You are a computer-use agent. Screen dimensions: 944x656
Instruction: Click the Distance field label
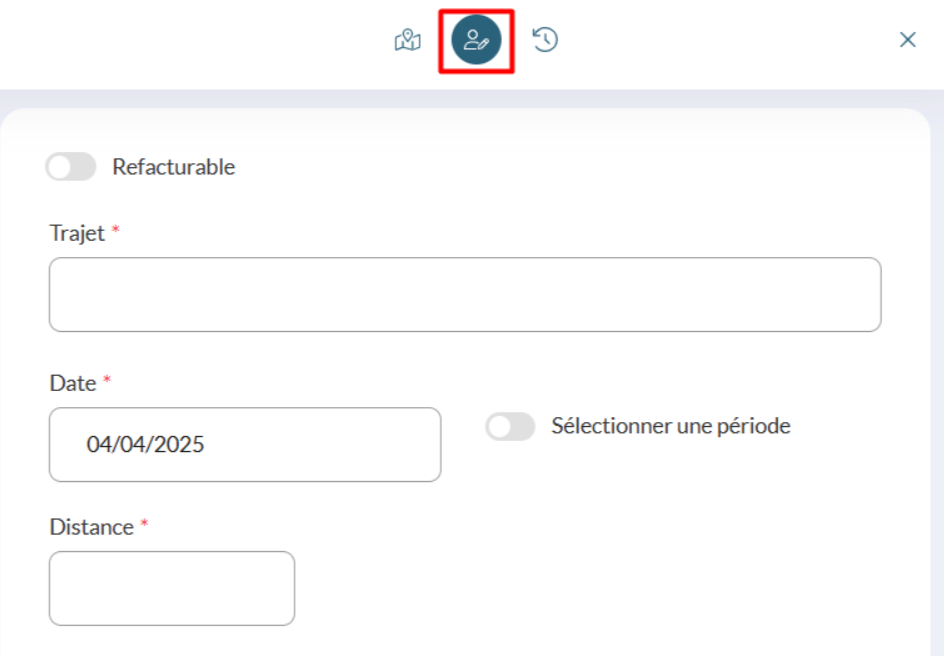pyautogui.click(x=92, y=527)
